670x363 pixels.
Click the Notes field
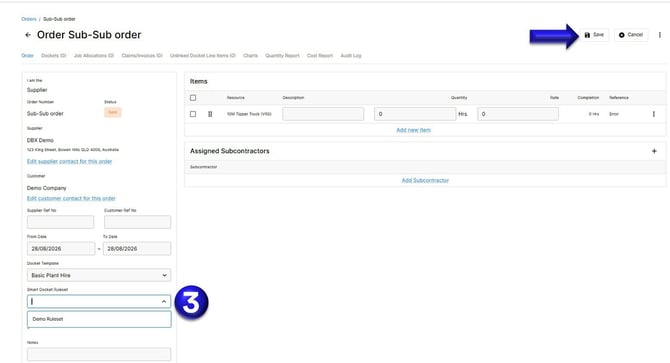(x=99, y=354)
